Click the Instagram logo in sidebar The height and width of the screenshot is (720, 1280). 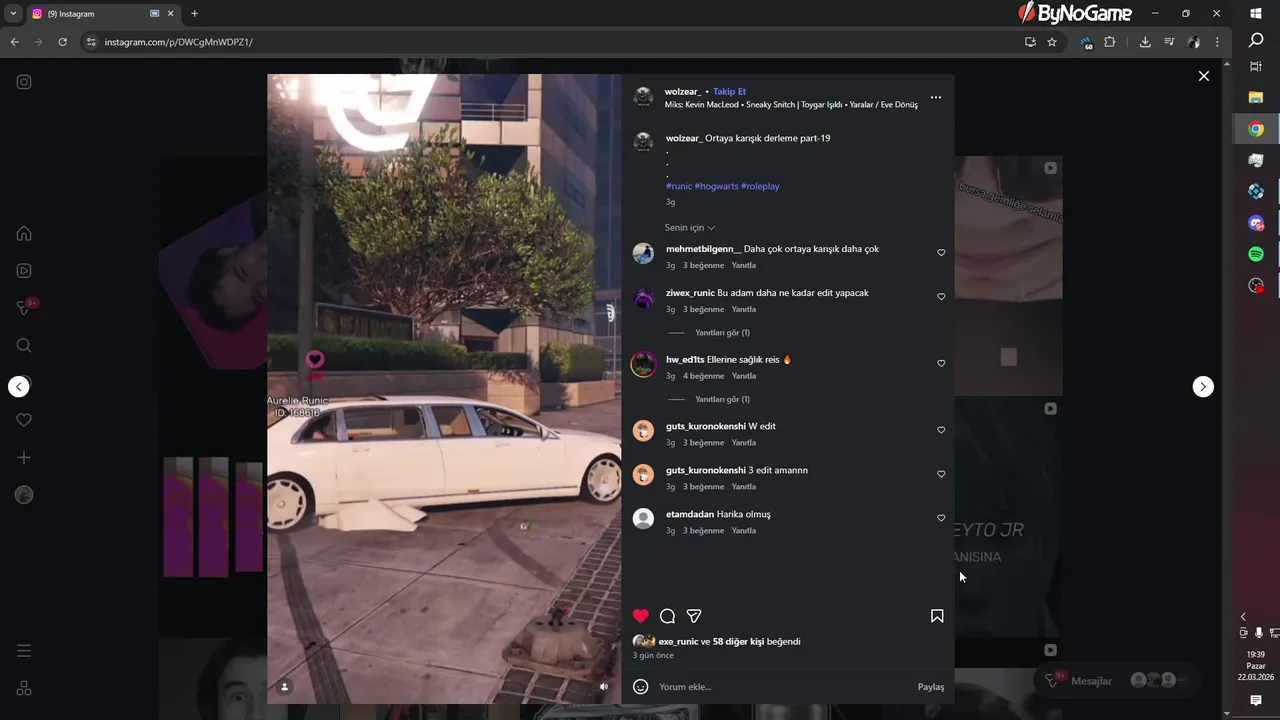coord(24,82)
